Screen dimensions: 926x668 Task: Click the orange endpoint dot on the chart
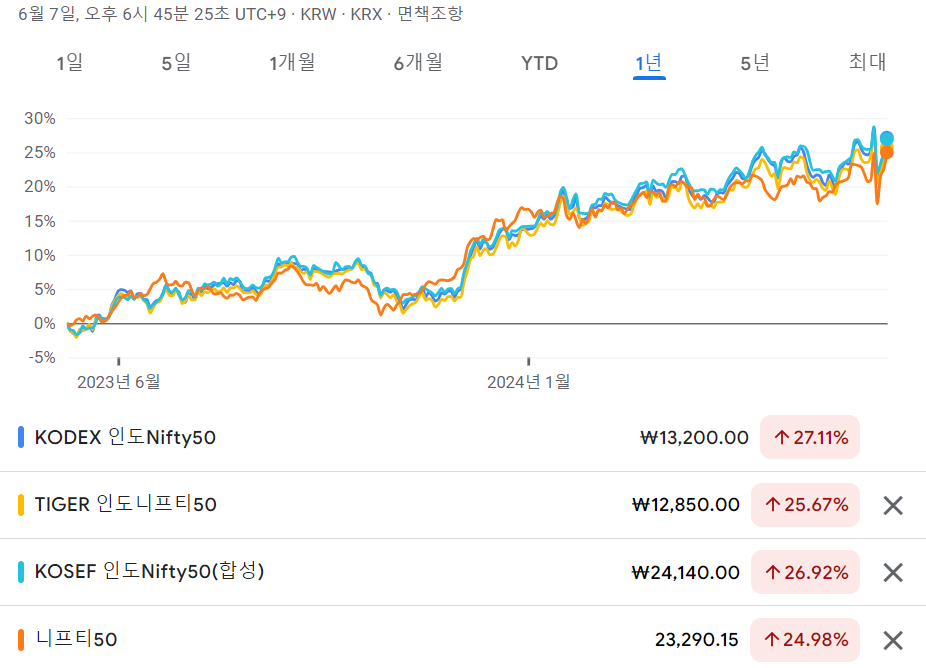[886, 152]
